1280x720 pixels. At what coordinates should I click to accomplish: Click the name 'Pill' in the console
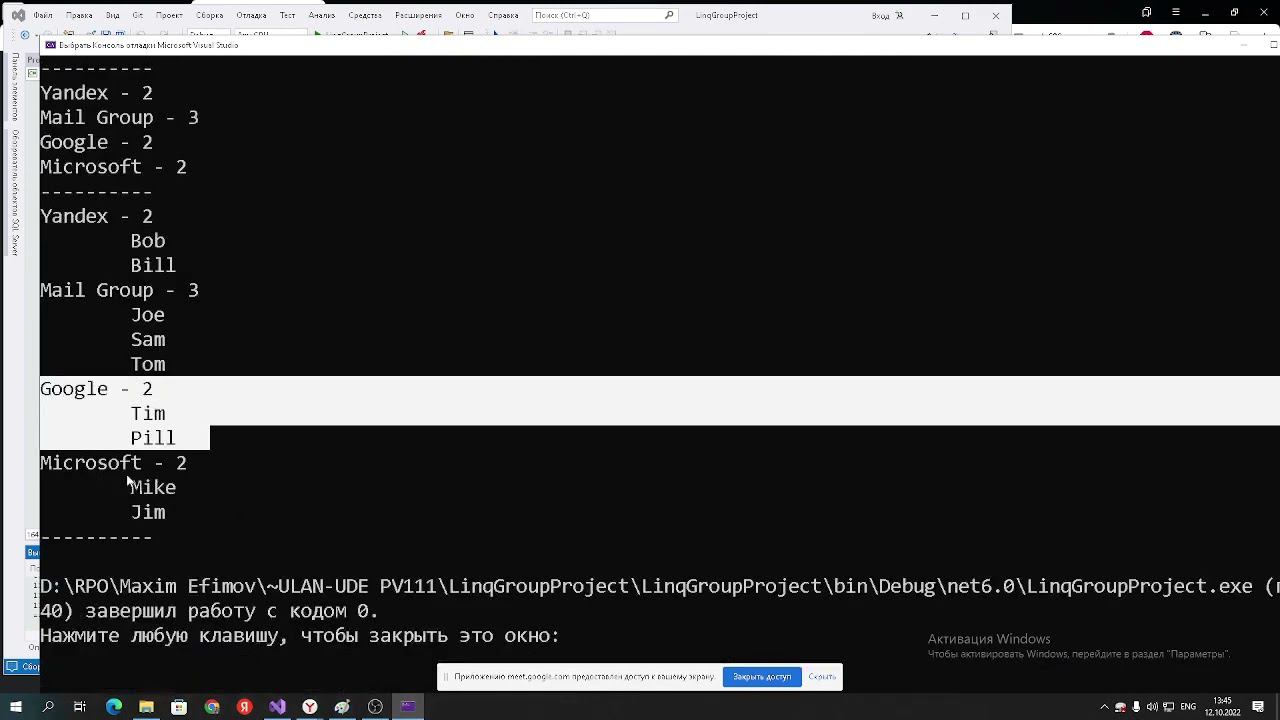click(153, 438)
